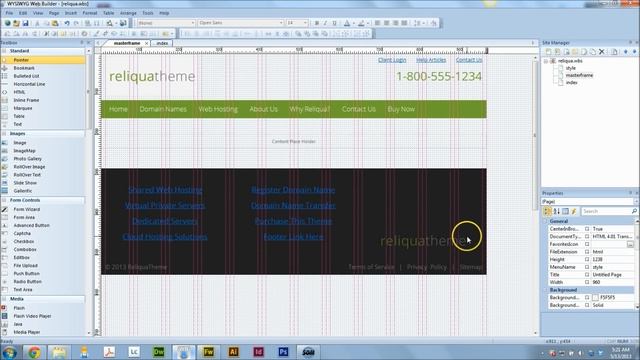
Task: Collapse the General properties group
Action: pos(545,221)
